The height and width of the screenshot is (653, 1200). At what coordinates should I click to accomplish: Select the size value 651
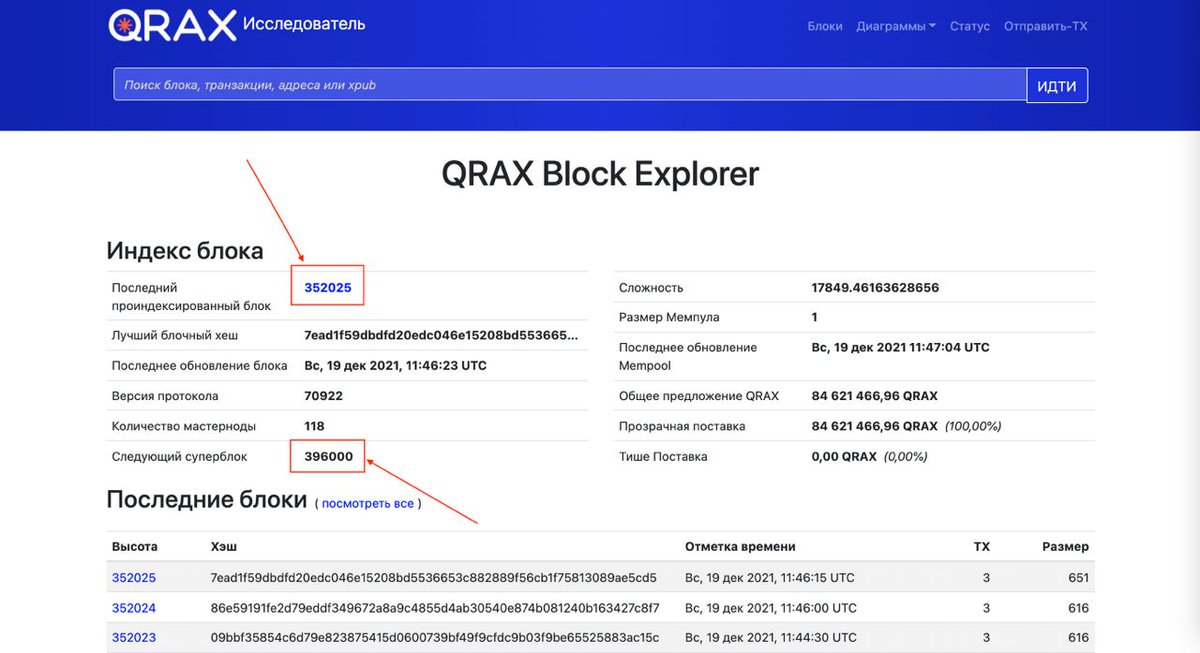[x=1078, y=578]
